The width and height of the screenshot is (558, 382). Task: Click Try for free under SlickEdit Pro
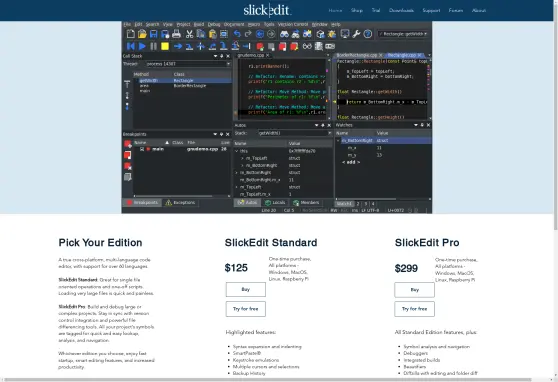(414, 309)
